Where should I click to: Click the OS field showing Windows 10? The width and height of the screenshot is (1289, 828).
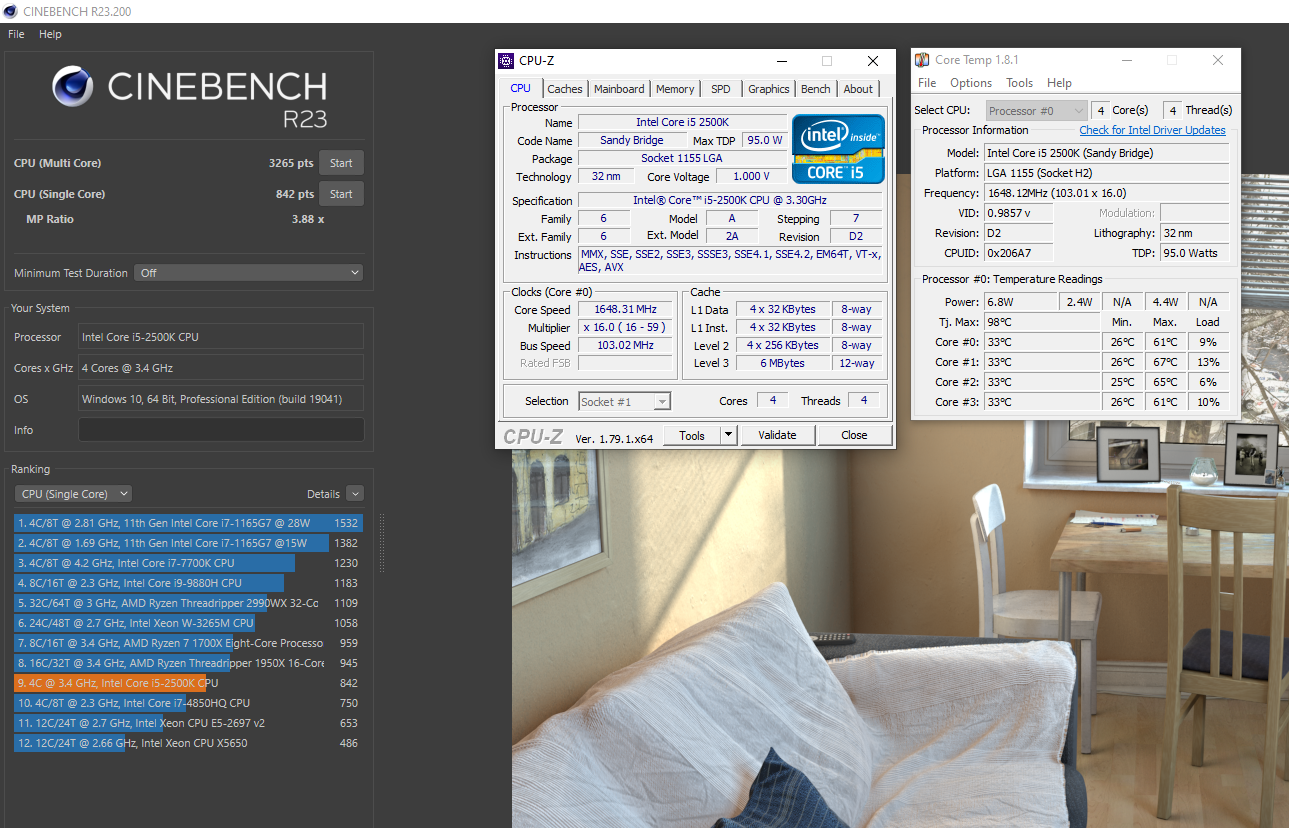[221, 399]
